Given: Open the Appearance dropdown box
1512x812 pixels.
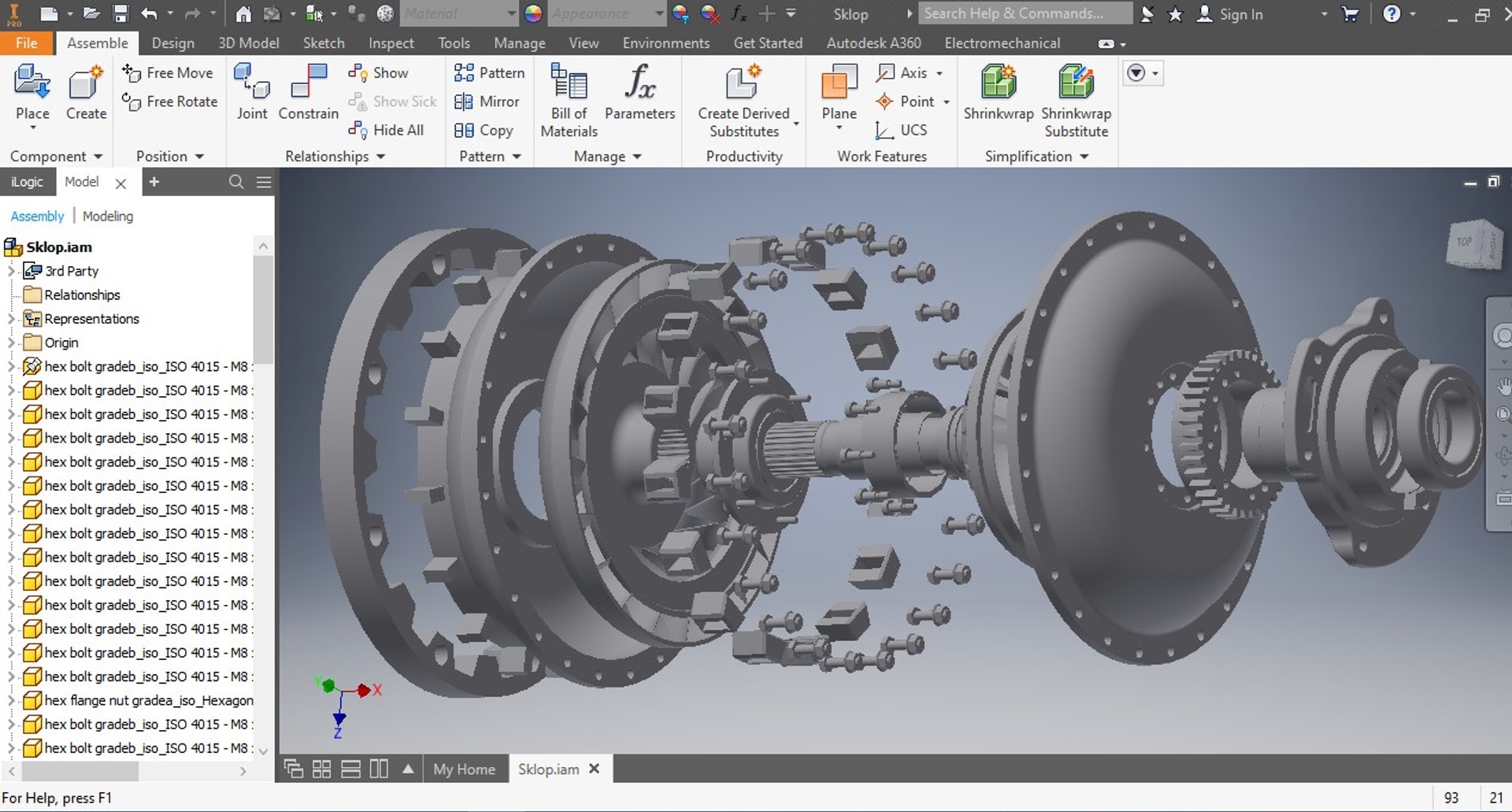Looking at the screenshot, I should tap(606, 13).
